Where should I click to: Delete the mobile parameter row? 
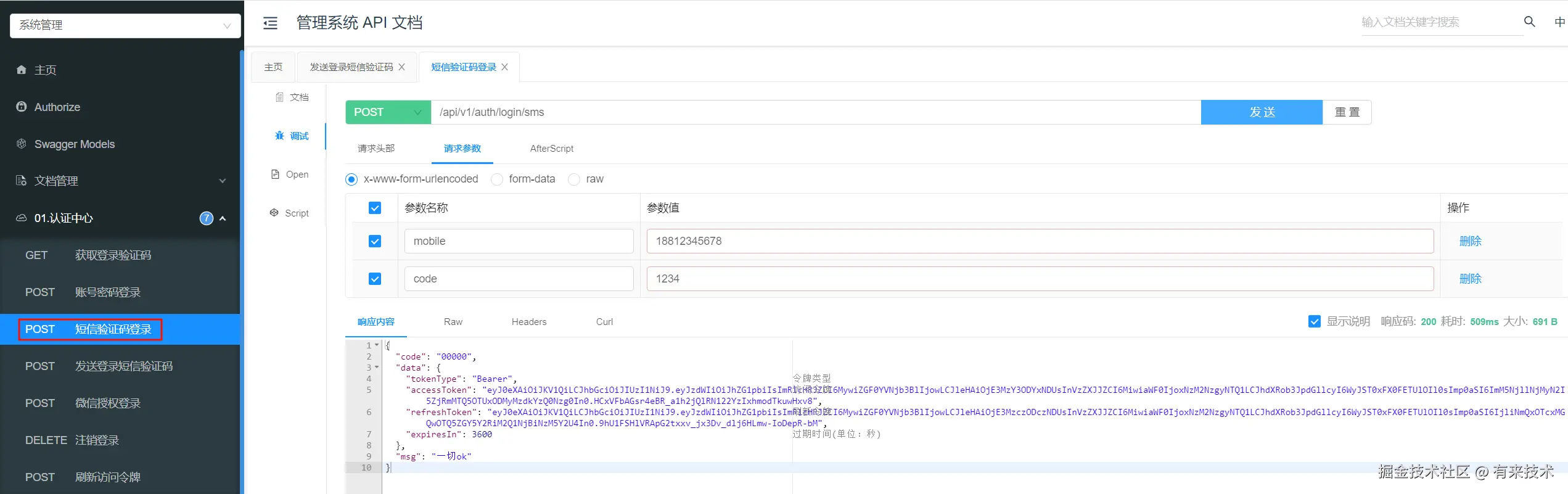(1471, 241)
